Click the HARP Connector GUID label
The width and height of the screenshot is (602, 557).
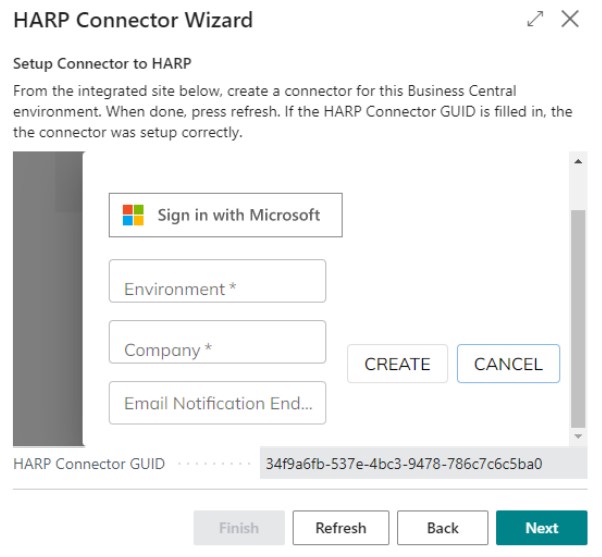(x=89, y=464)
